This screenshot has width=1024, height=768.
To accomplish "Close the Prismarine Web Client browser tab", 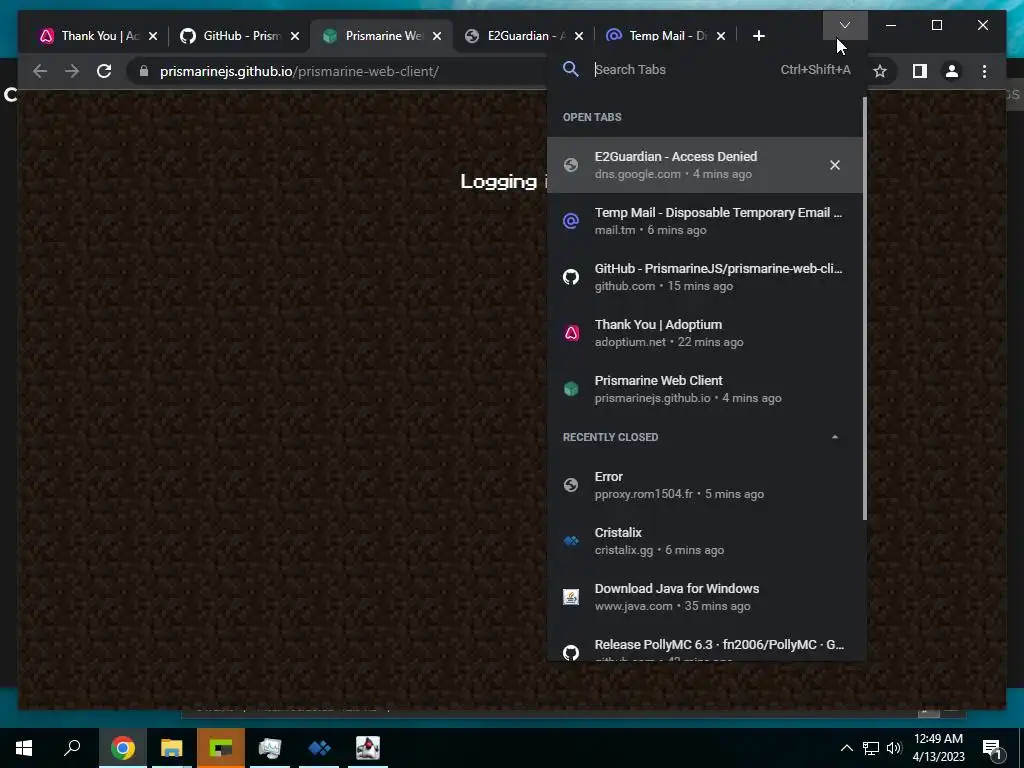I will point(437,36).
